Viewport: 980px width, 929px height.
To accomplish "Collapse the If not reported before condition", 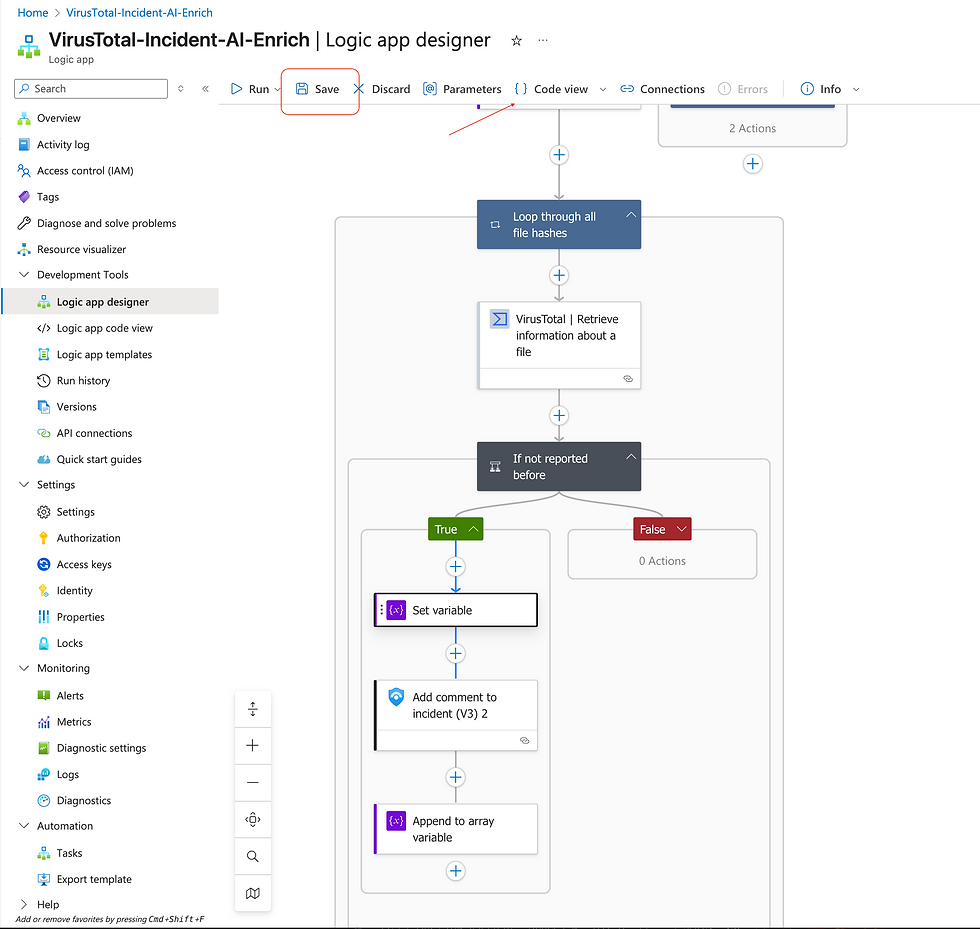I will [x=631, y=457].
